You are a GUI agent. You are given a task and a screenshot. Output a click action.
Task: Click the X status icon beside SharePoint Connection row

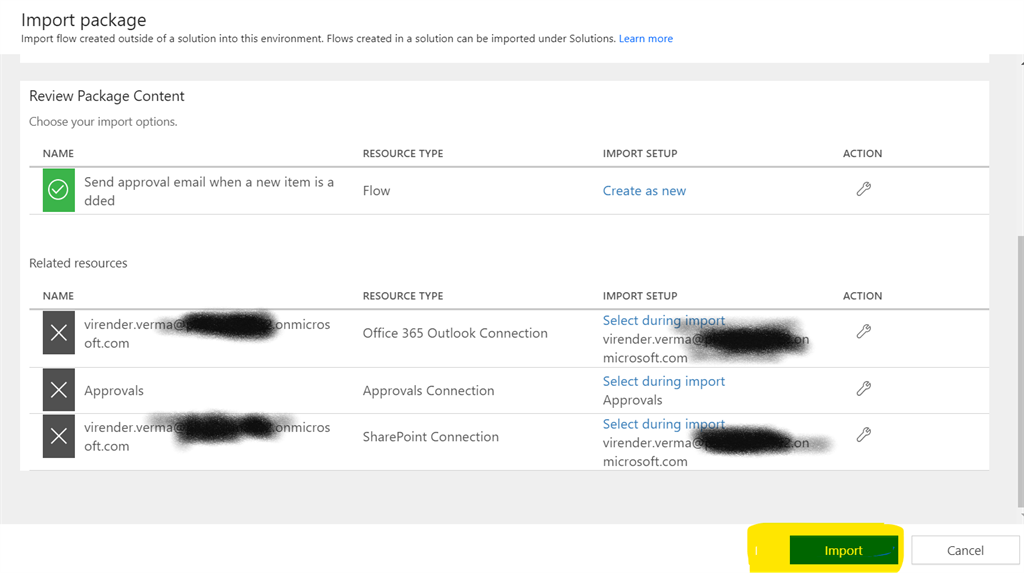click(59, 436)
